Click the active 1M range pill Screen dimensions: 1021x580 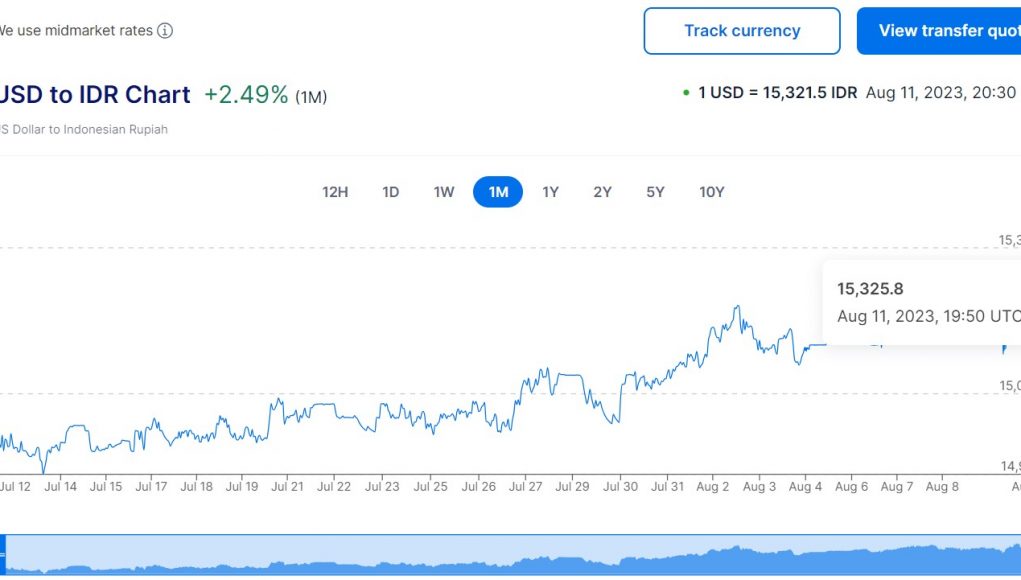[x=498, y=192]
